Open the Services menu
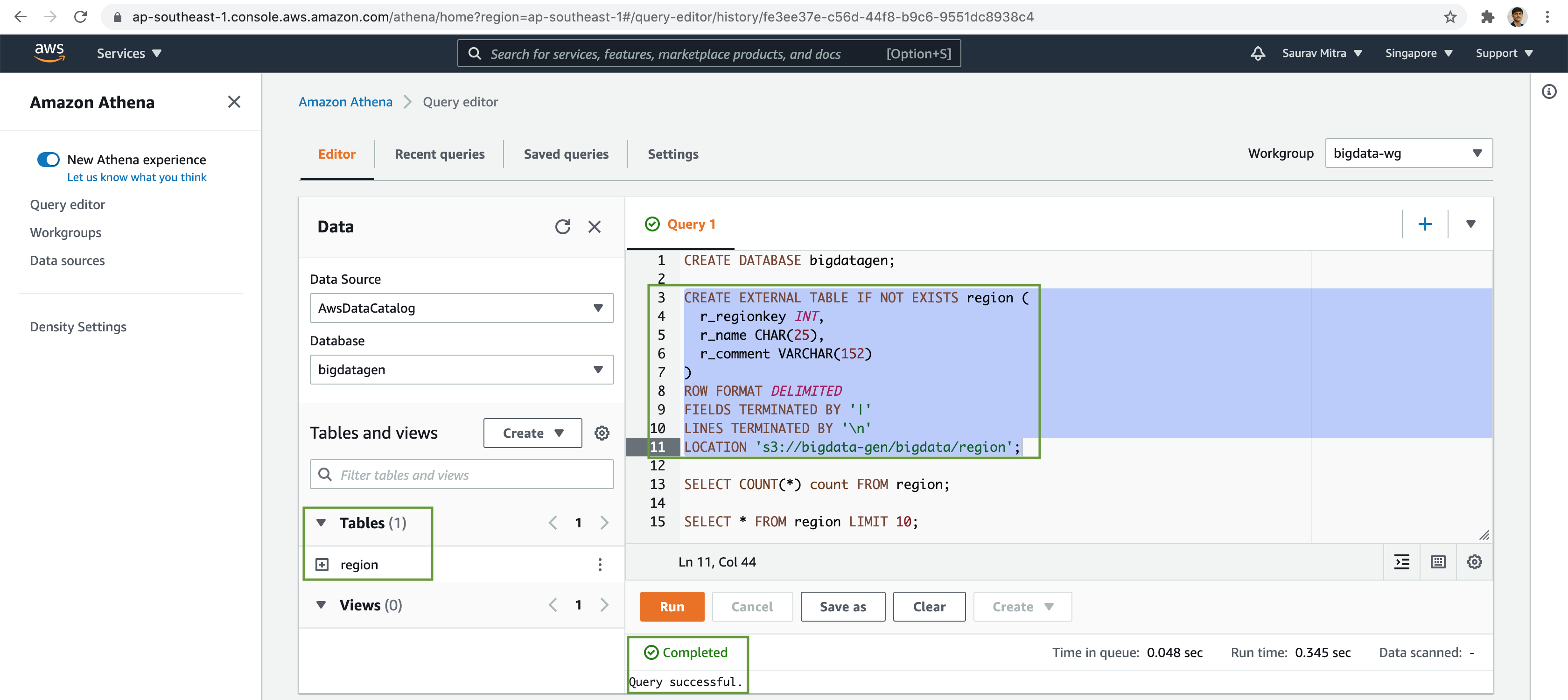This screenshot has width=1568, height=700. coord(129,54)
